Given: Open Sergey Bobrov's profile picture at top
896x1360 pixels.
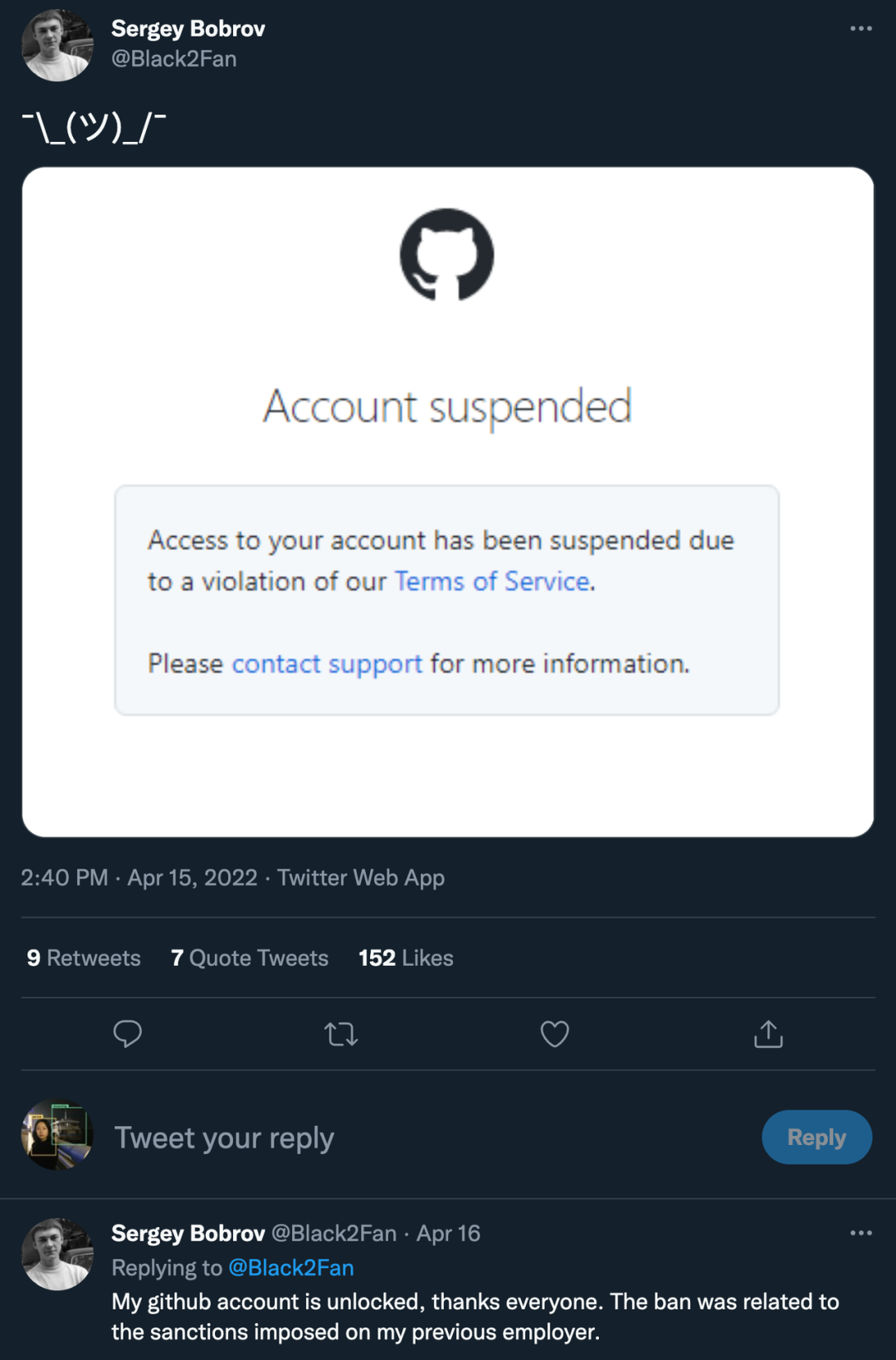Looking at the screenshot, I should [x=57, y=46].
